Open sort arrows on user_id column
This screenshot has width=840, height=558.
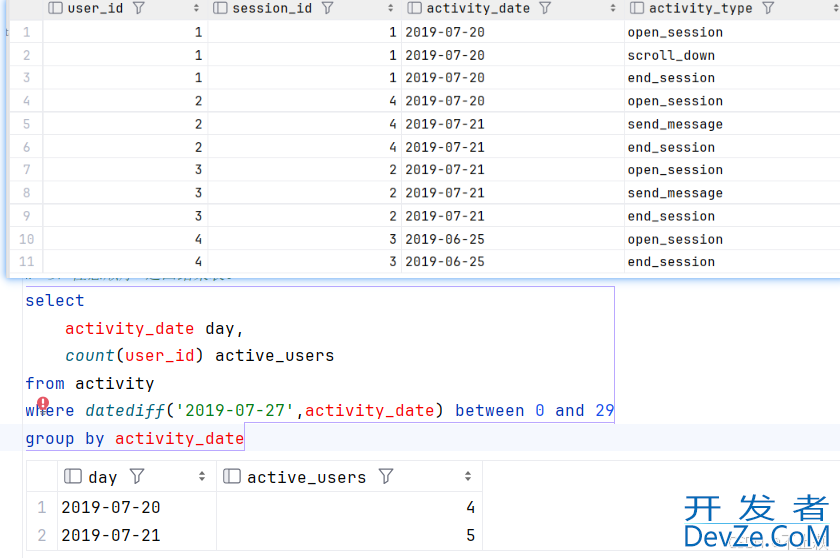point(196,8)
